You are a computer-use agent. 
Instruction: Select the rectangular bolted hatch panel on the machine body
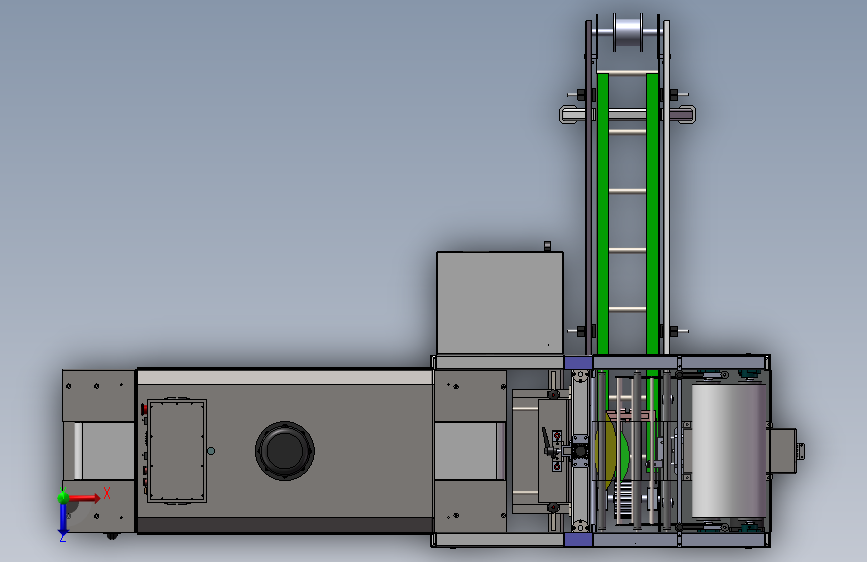[177, 451]
